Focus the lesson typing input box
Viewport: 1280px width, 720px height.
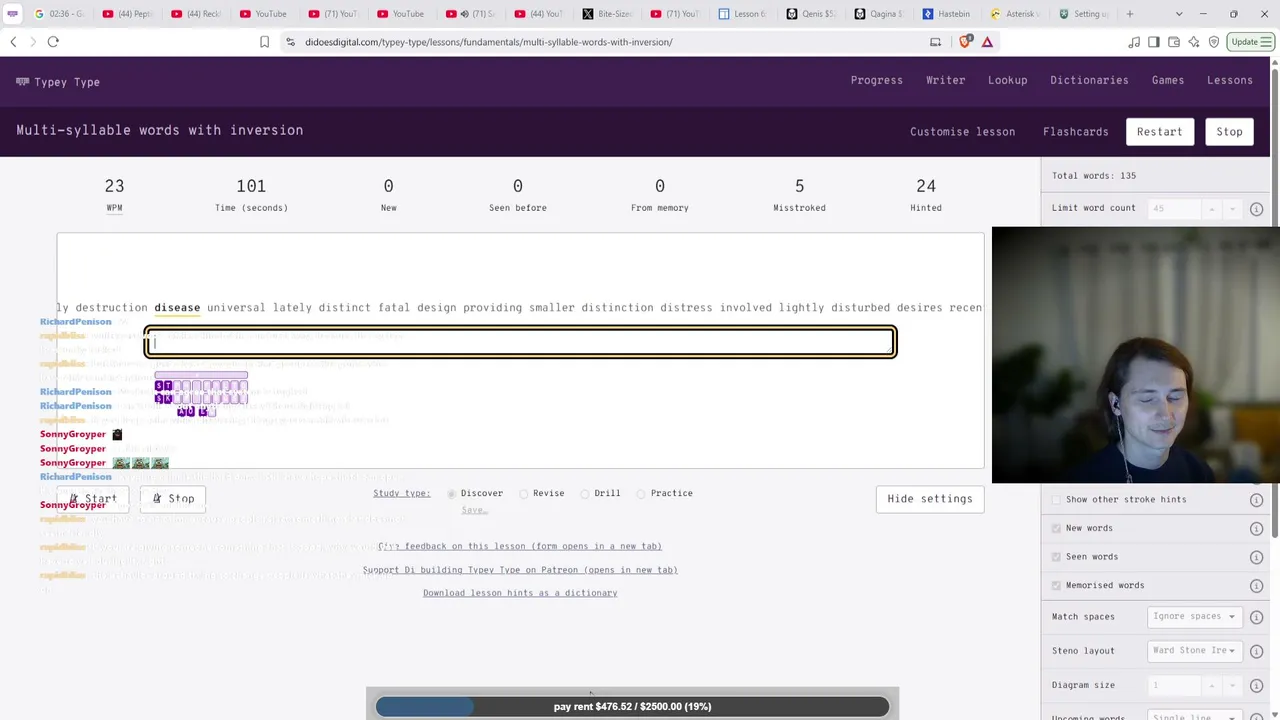click(x=520, y=342)
